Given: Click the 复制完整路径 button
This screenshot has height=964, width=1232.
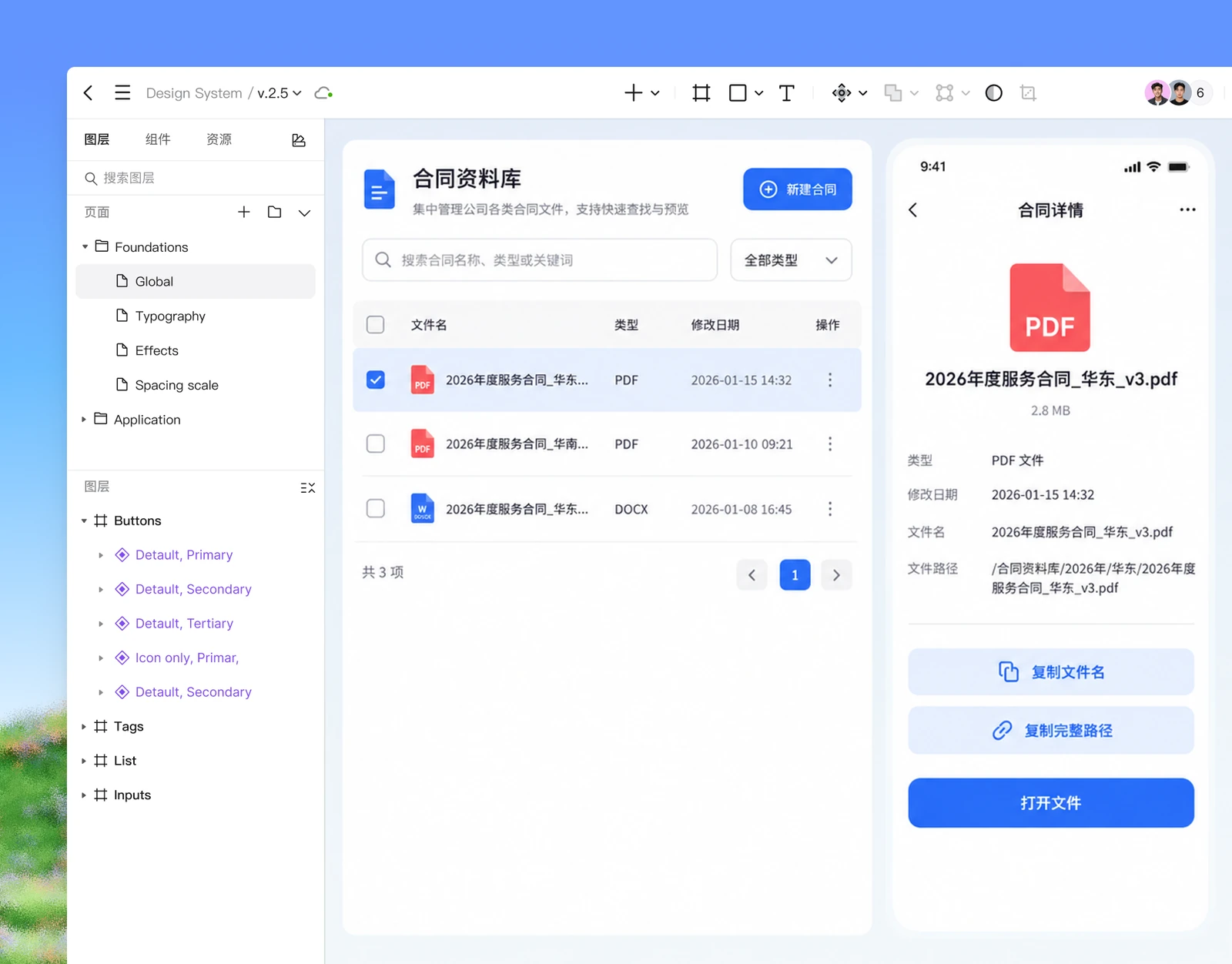Looking at the screenshot, I should click(1051, 731).
